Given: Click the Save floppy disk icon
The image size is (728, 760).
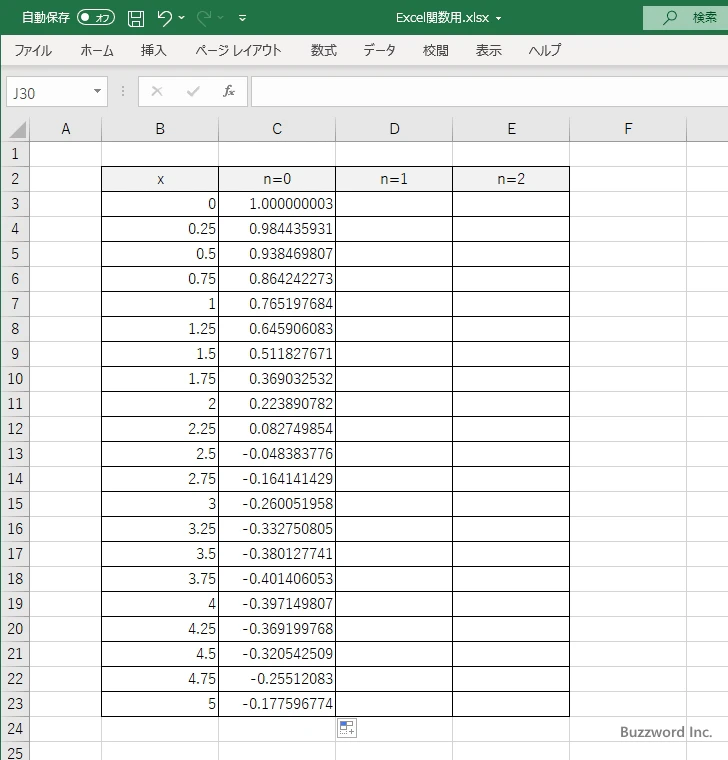Looking at the screenshot, I should pos(136,18).
